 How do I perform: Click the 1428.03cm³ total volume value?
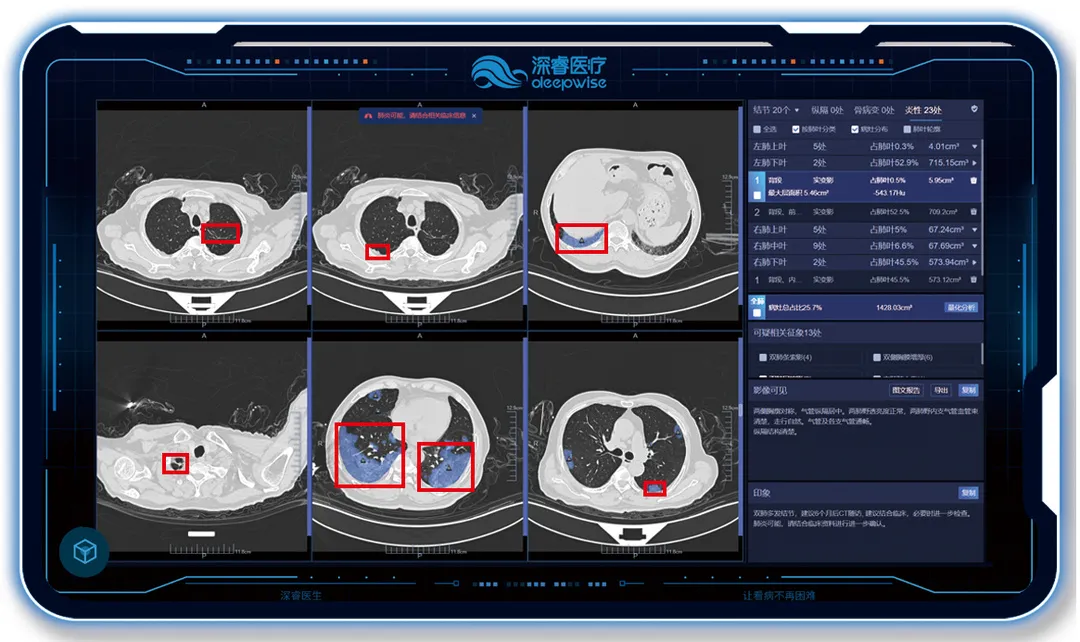(x=894, y=307)
